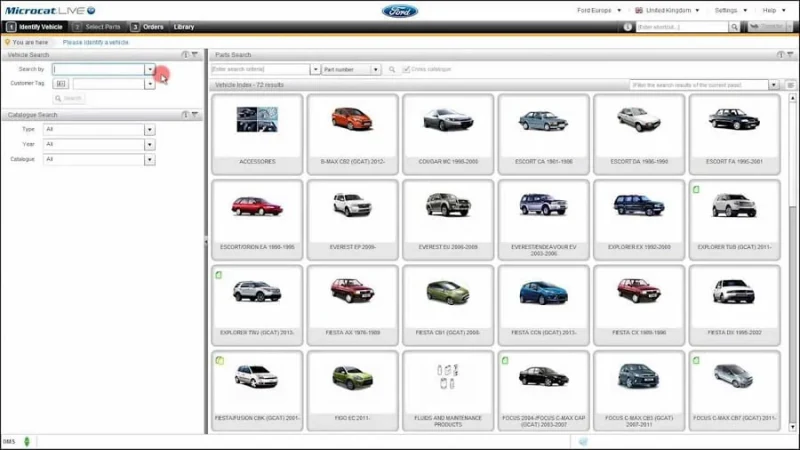800x450 pixels.
Task: Click the Vehicle Search panel info icon
Action: tap(185, 55)
